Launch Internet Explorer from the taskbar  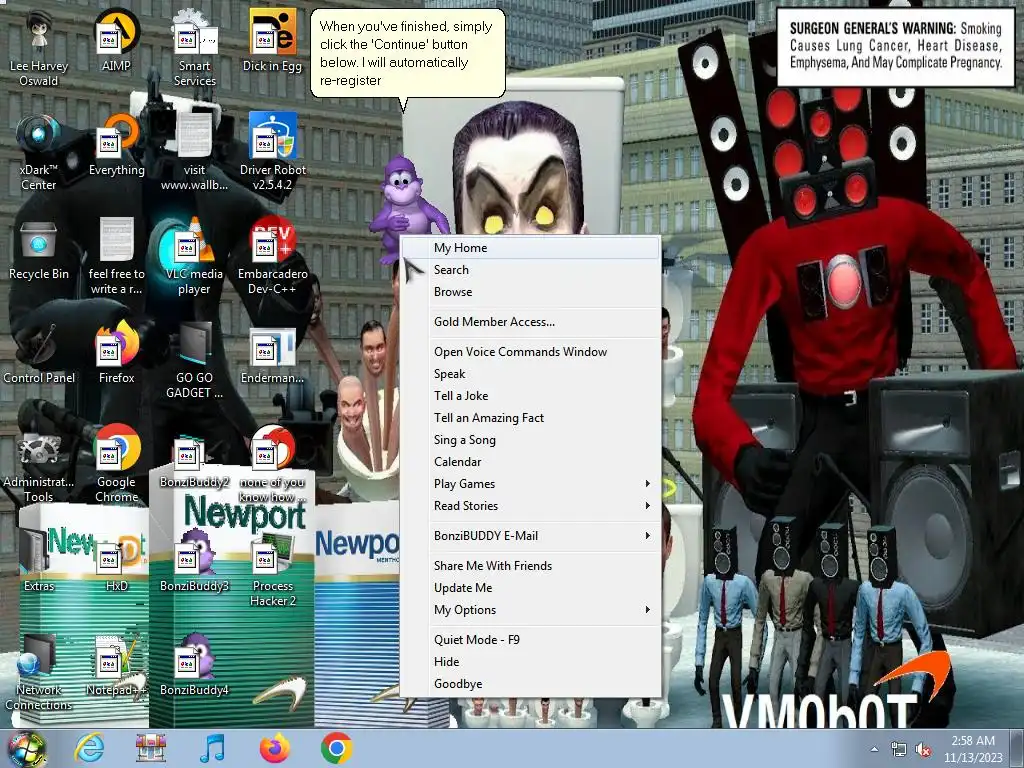[89, 748]
